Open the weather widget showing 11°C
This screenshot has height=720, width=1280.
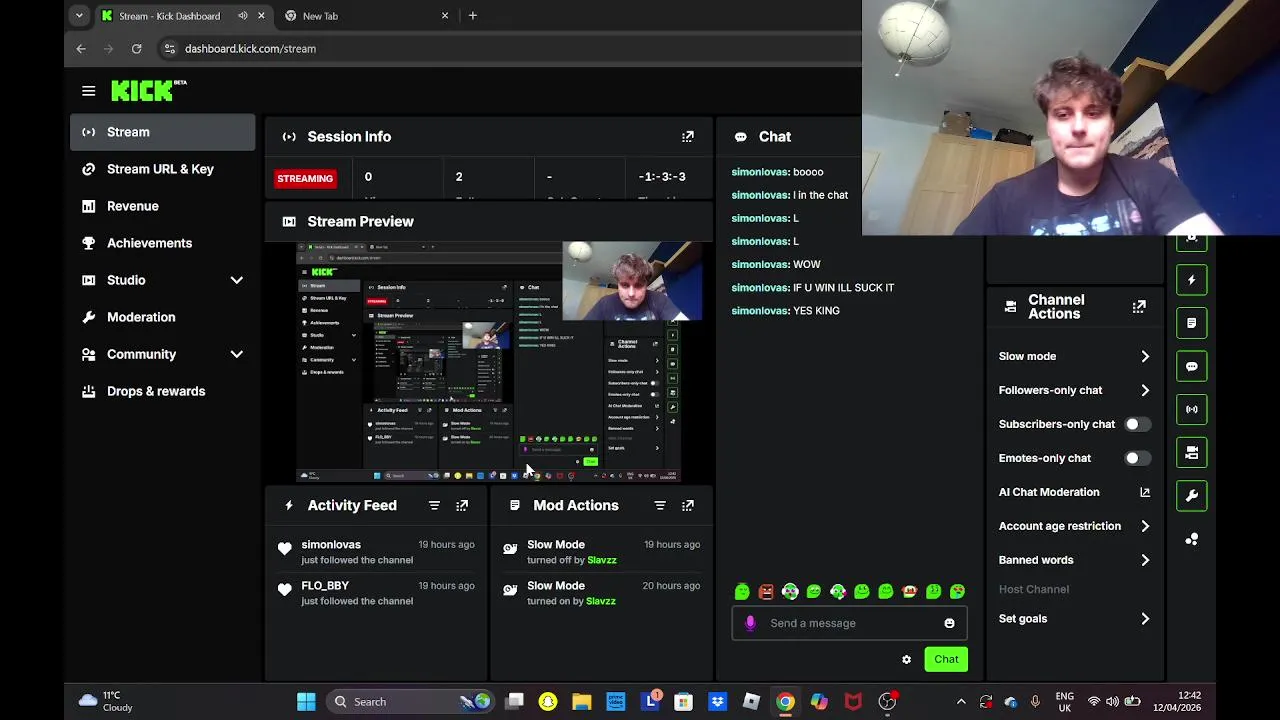click(105, 702)
